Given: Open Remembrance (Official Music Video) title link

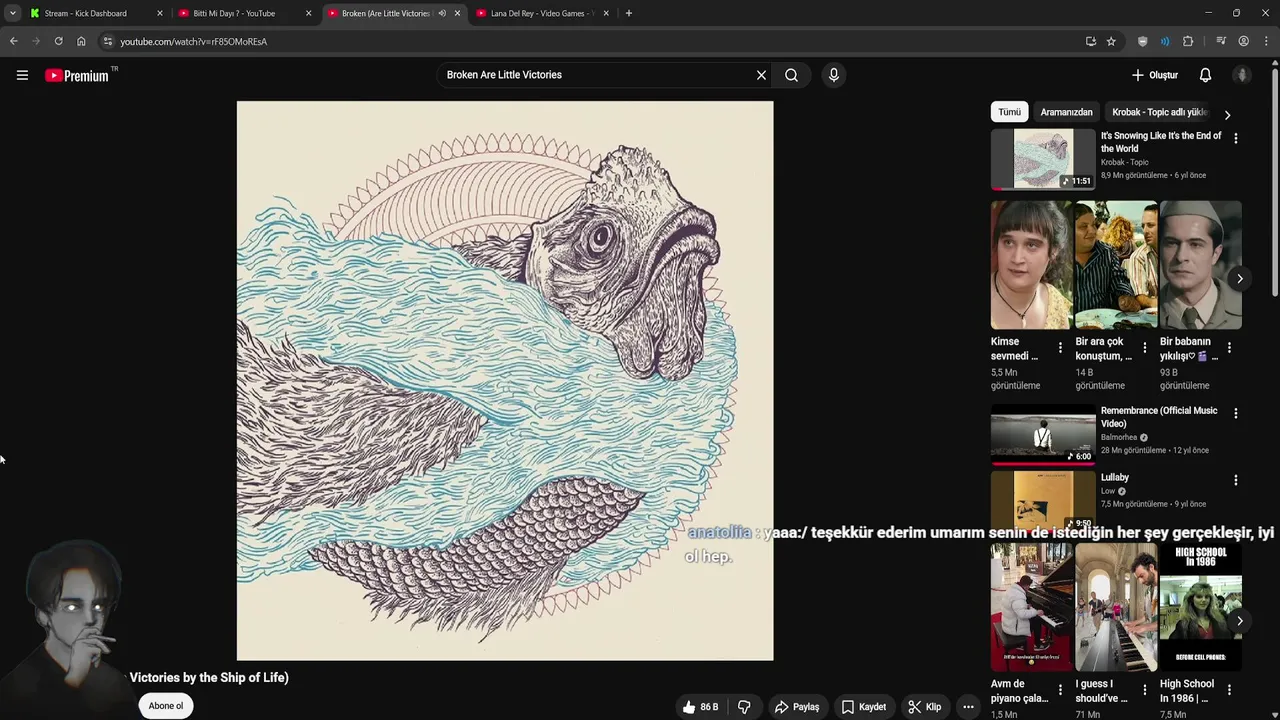Looking at the screenshot, I should 1159,417.
